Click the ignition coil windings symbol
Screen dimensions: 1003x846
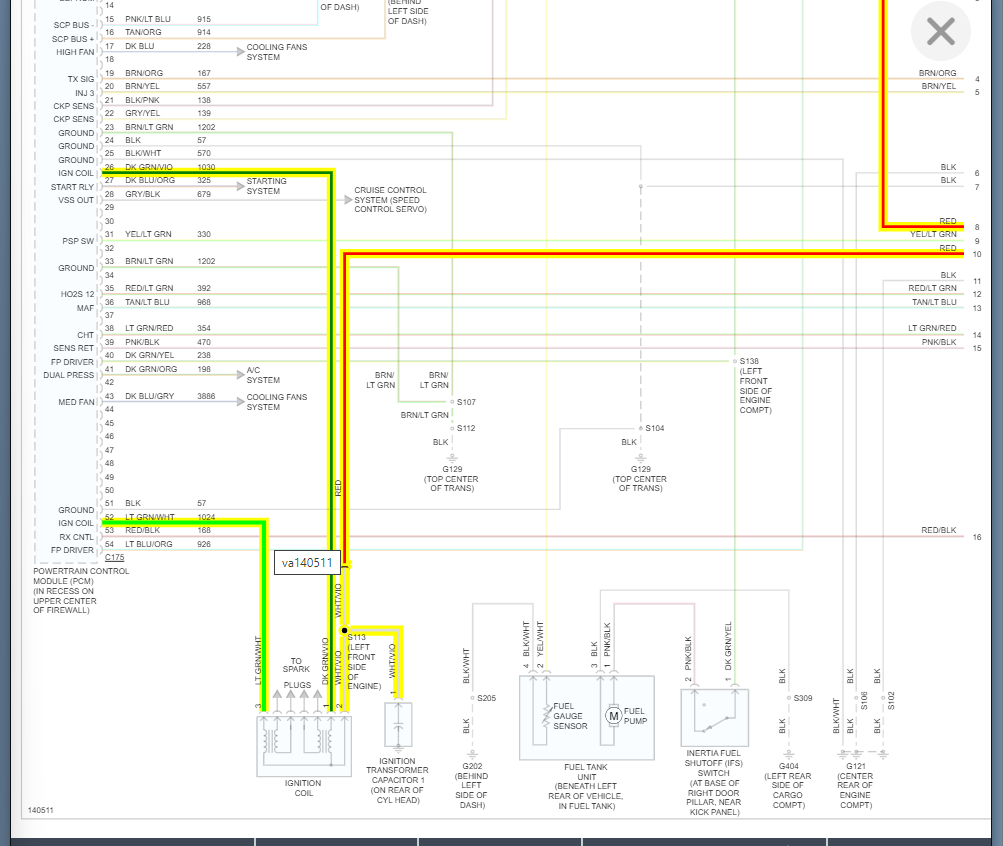coord(304,746)
